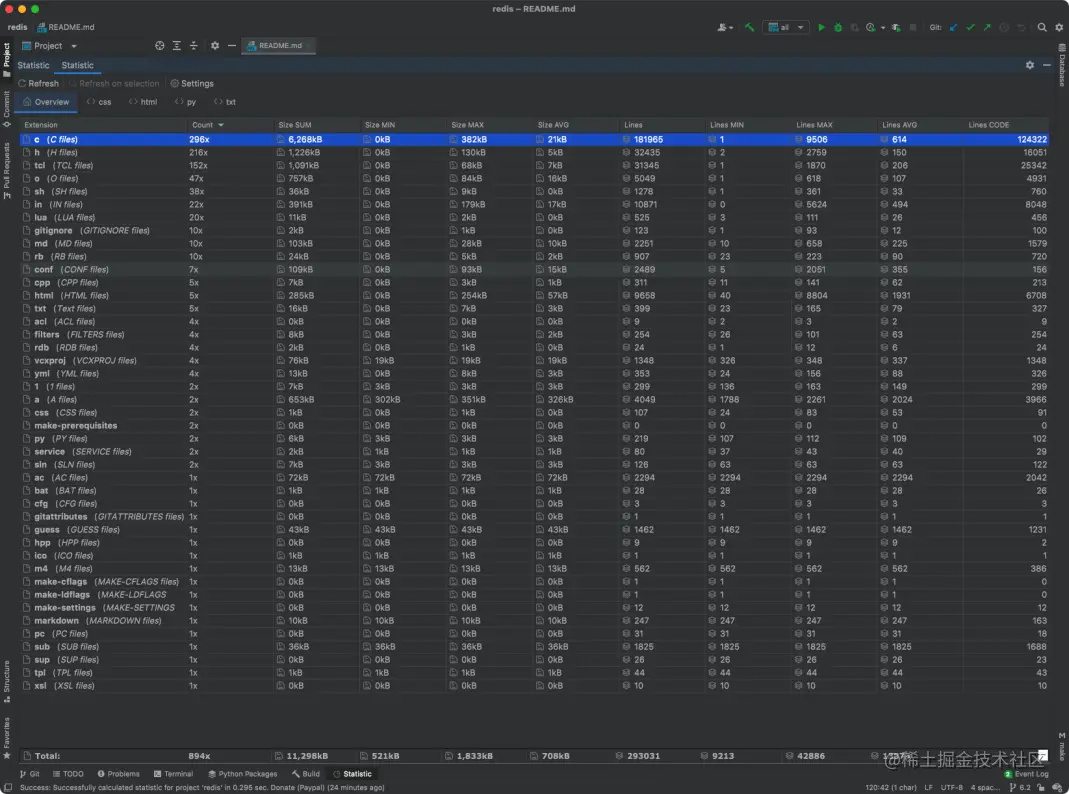Open the user account dropdown
The width and height of the screenshot is (1069, 794).
725,27
